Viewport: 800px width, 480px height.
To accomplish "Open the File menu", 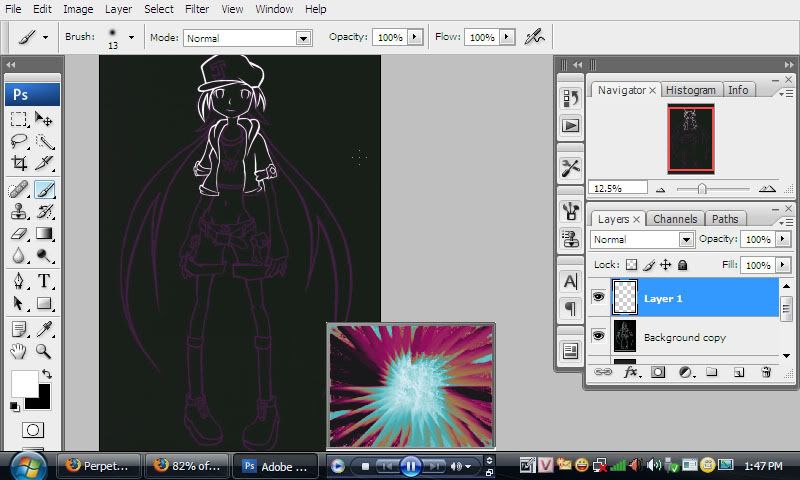I will pyautogui.click(x=13, y=9).
